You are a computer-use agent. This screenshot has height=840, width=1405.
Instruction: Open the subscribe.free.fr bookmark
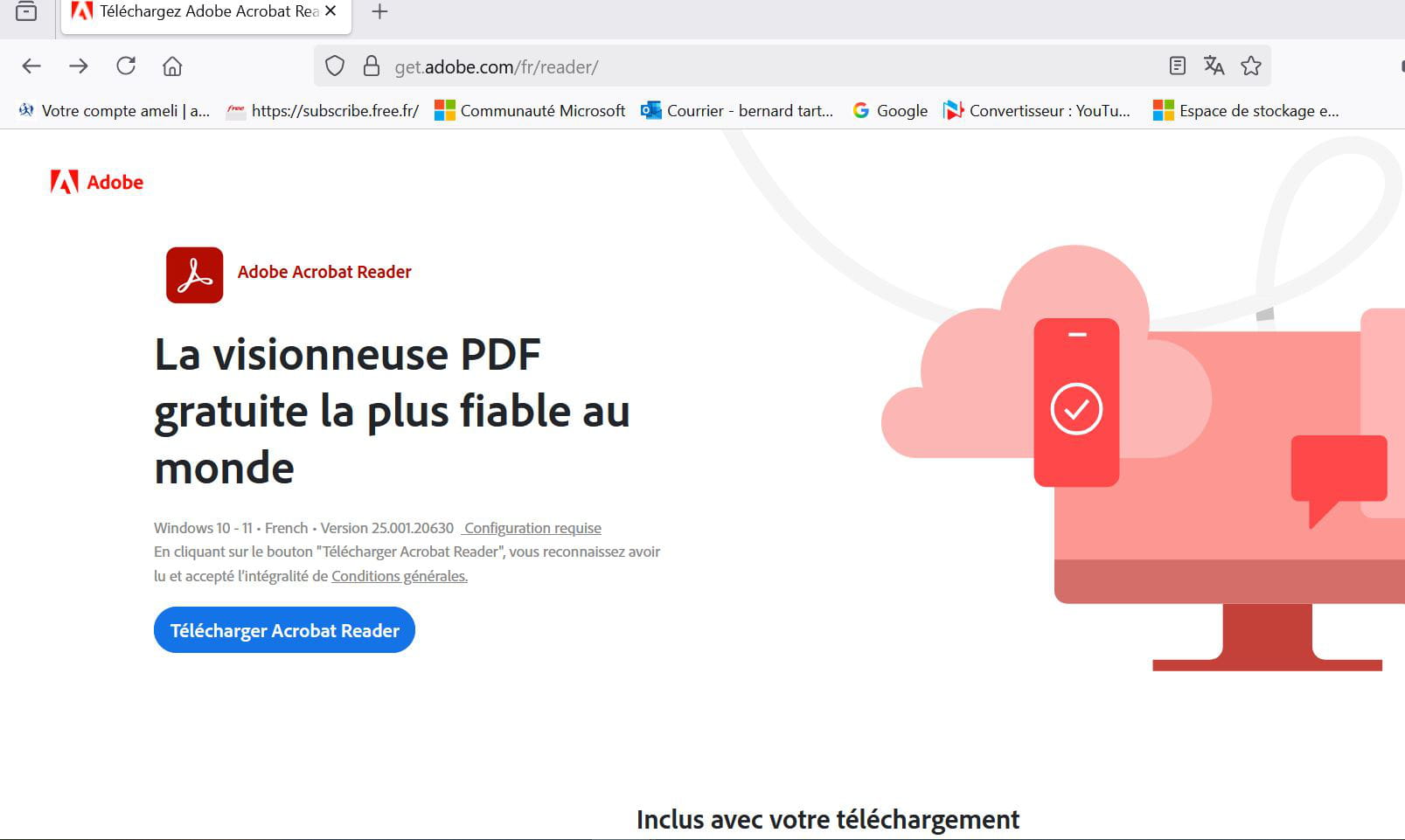click(x=323, y=110)
